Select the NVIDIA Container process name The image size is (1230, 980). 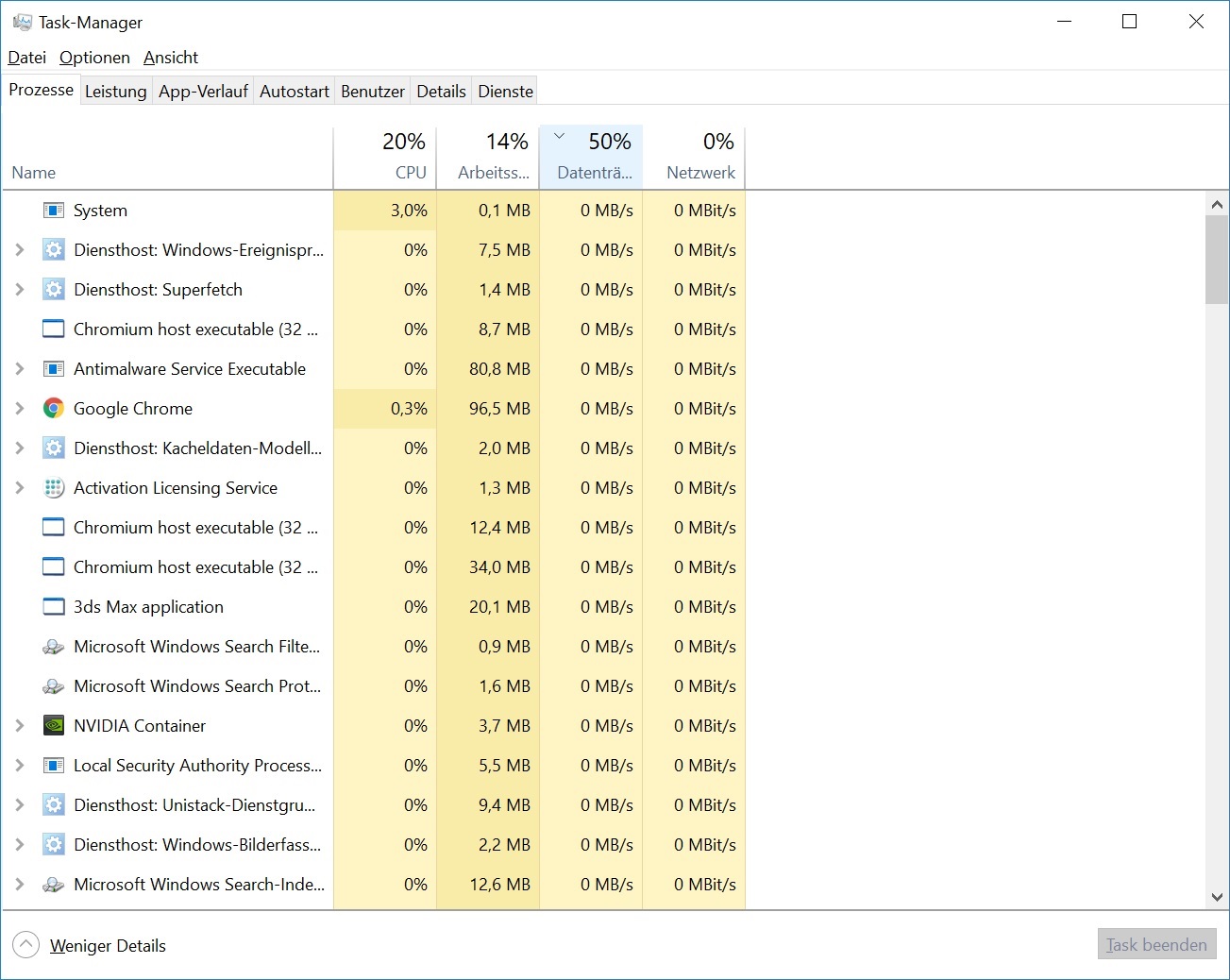pyautogui.click(x=140, y=726)
